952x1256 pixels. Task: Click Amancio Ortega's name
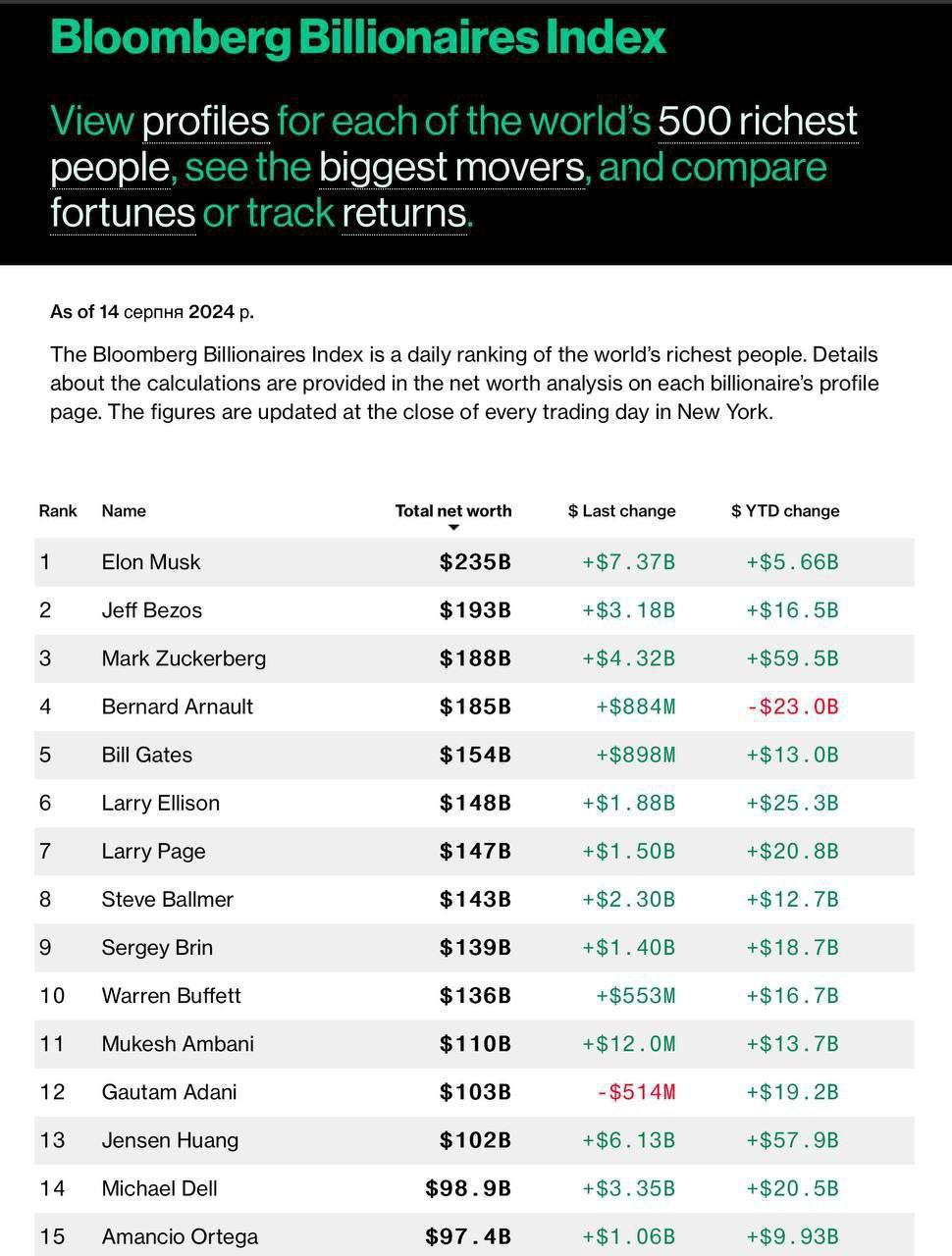click(x=180, y=1236)
